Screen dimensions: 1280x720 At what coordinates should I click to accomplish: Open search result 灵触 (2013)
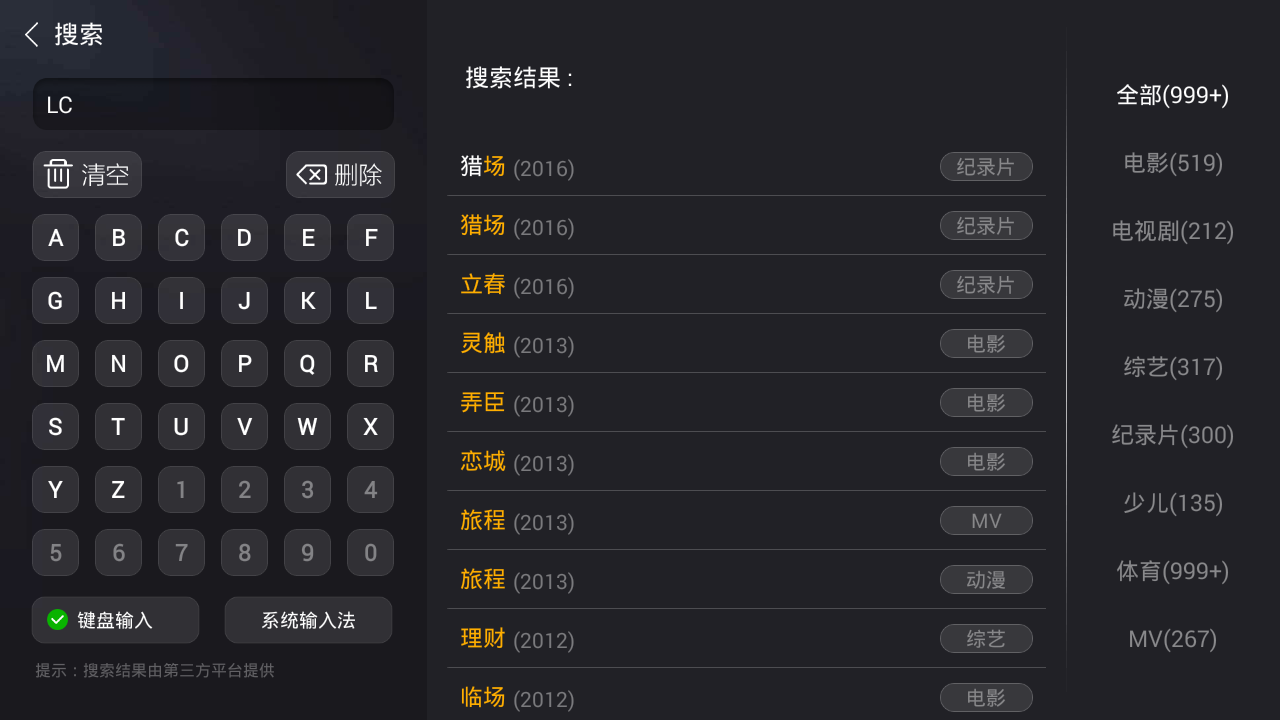[518, 344]
